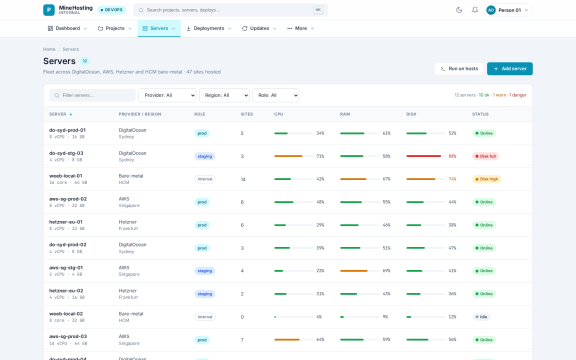Screen dimensions: 576x360
Task: Click the Dashboard grid icon
Action: pyautogui.click(x=50, y=28)
